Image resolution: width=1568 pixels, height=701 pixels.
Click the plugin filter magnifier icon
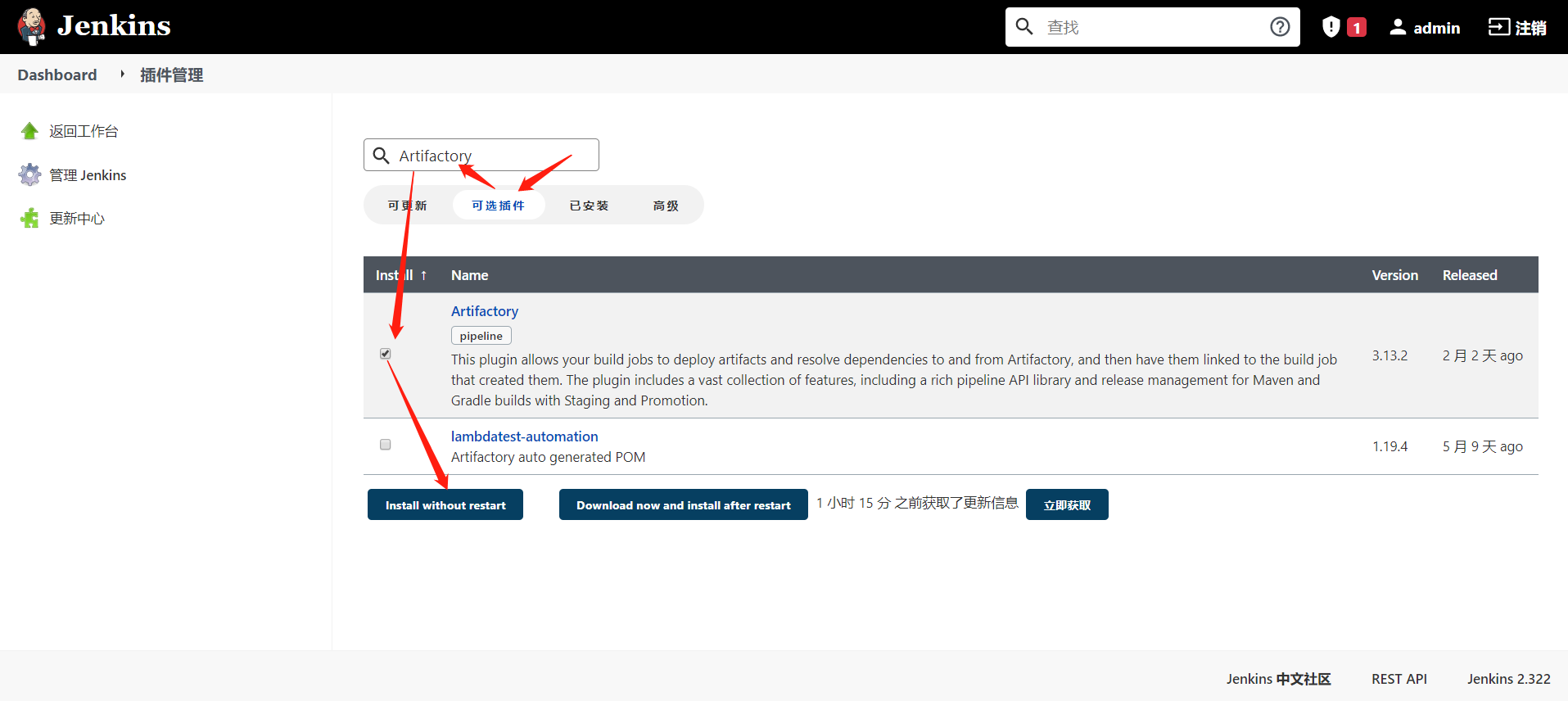(x=381, y=156)
